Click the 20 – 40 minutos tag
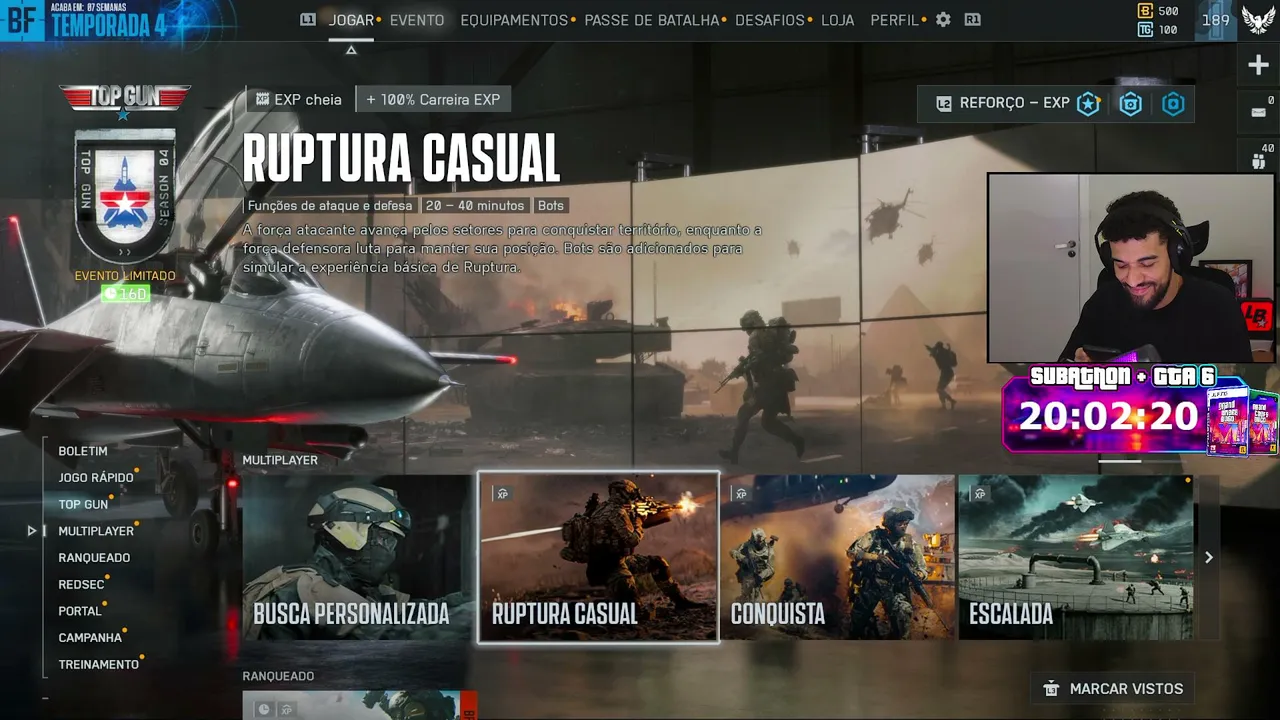This screenshot has width=1280, height=720. (475, 206)
